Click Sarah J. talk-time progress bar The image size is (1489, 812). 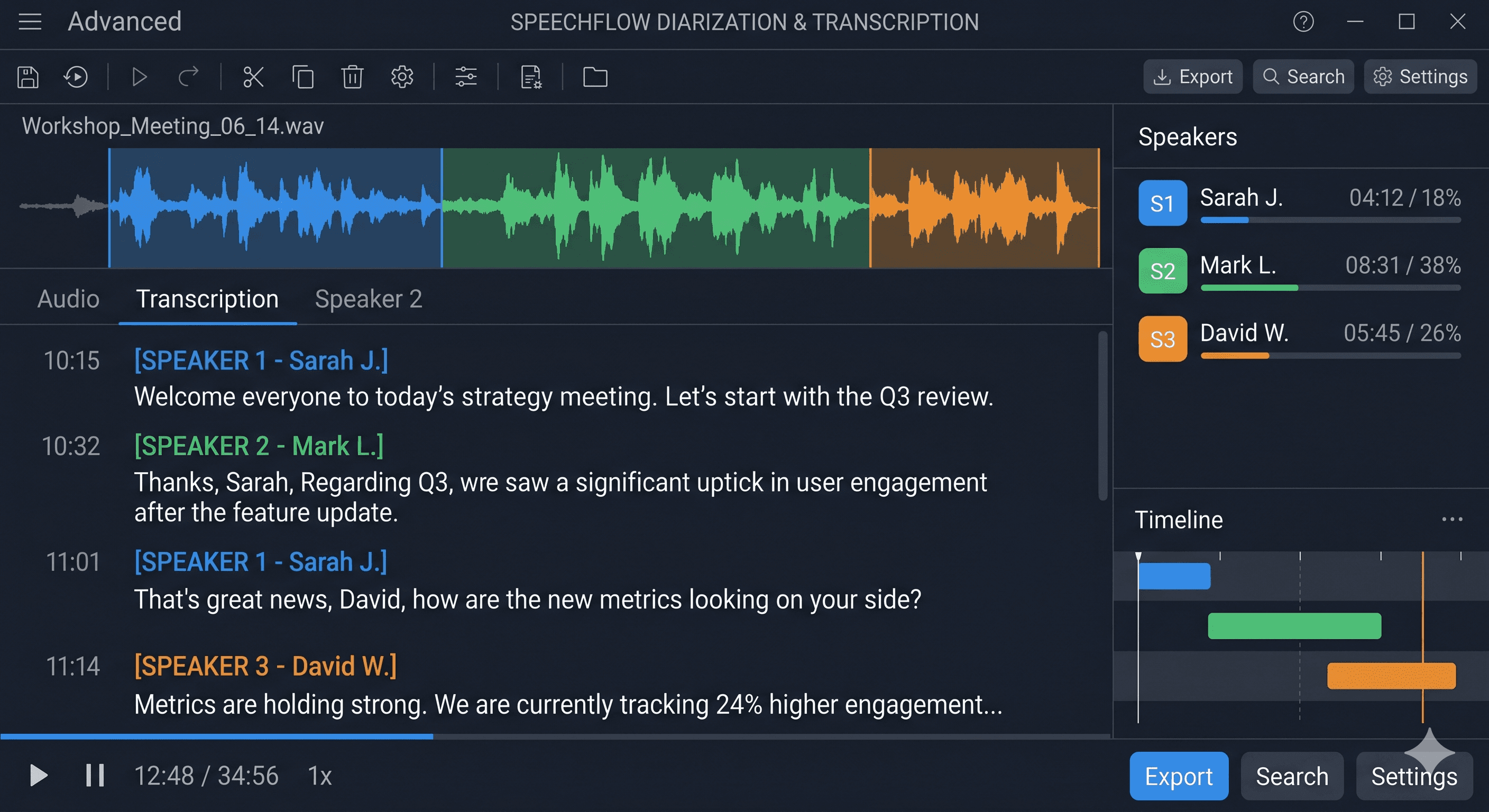(1330, 220)
